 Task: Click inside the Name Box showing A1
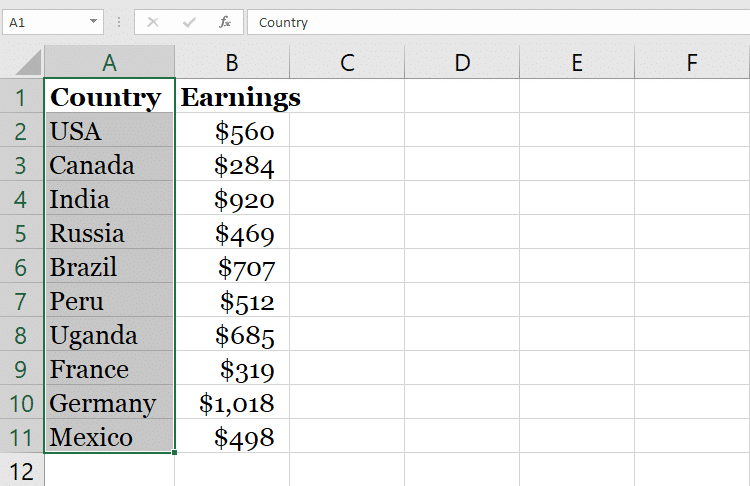(x=45, y=22)
